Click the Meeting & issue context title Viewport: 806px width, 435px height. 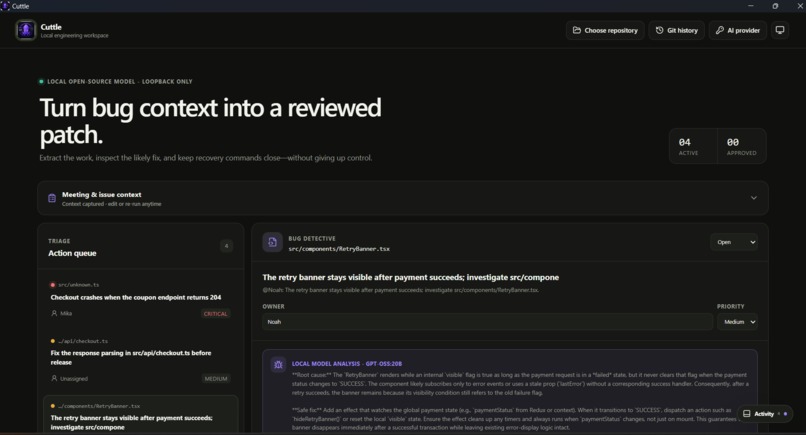(x=102, y=194)
